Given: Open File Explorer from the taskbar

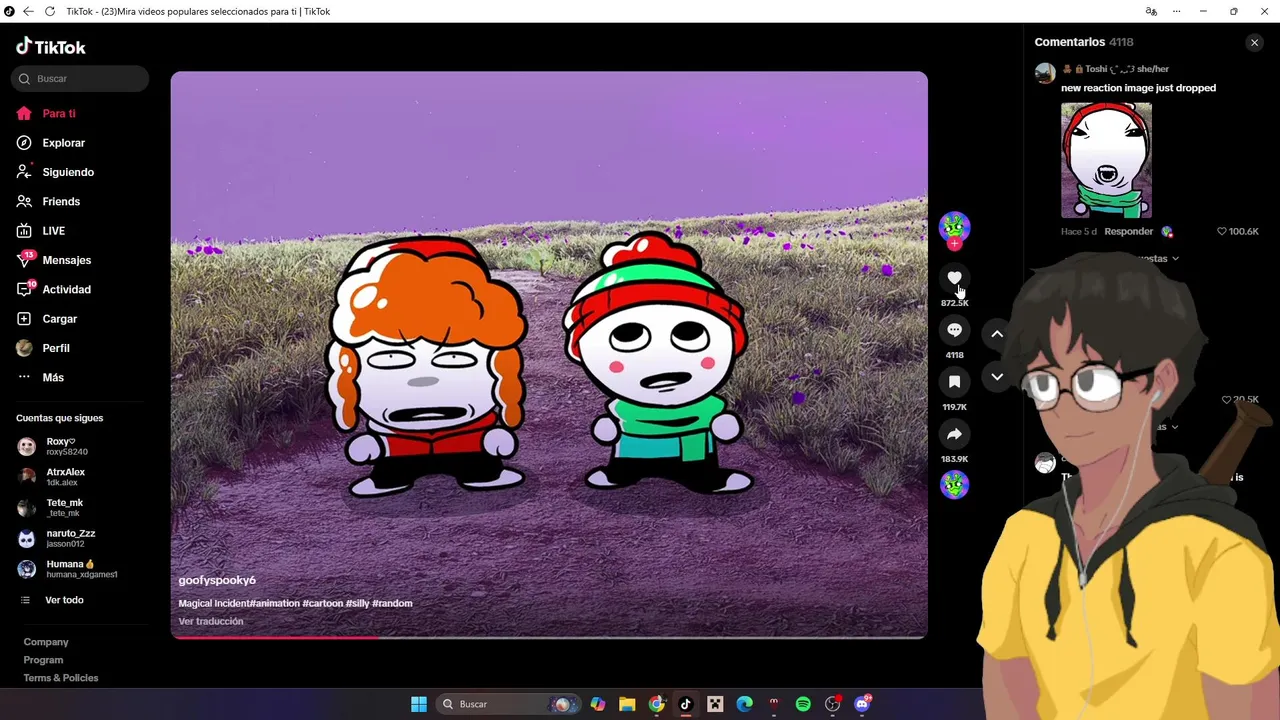Looking at the screenshot, I should point(627,704).
